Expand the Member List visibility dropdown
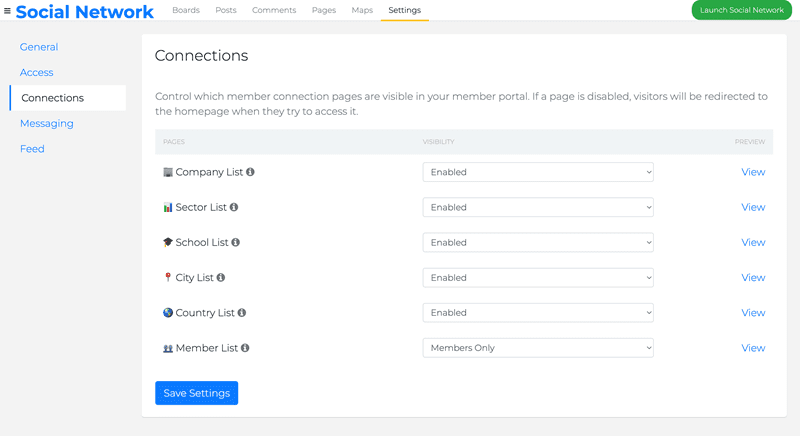The width and height of the screenshot is (800, 436). tap(538, 348)
